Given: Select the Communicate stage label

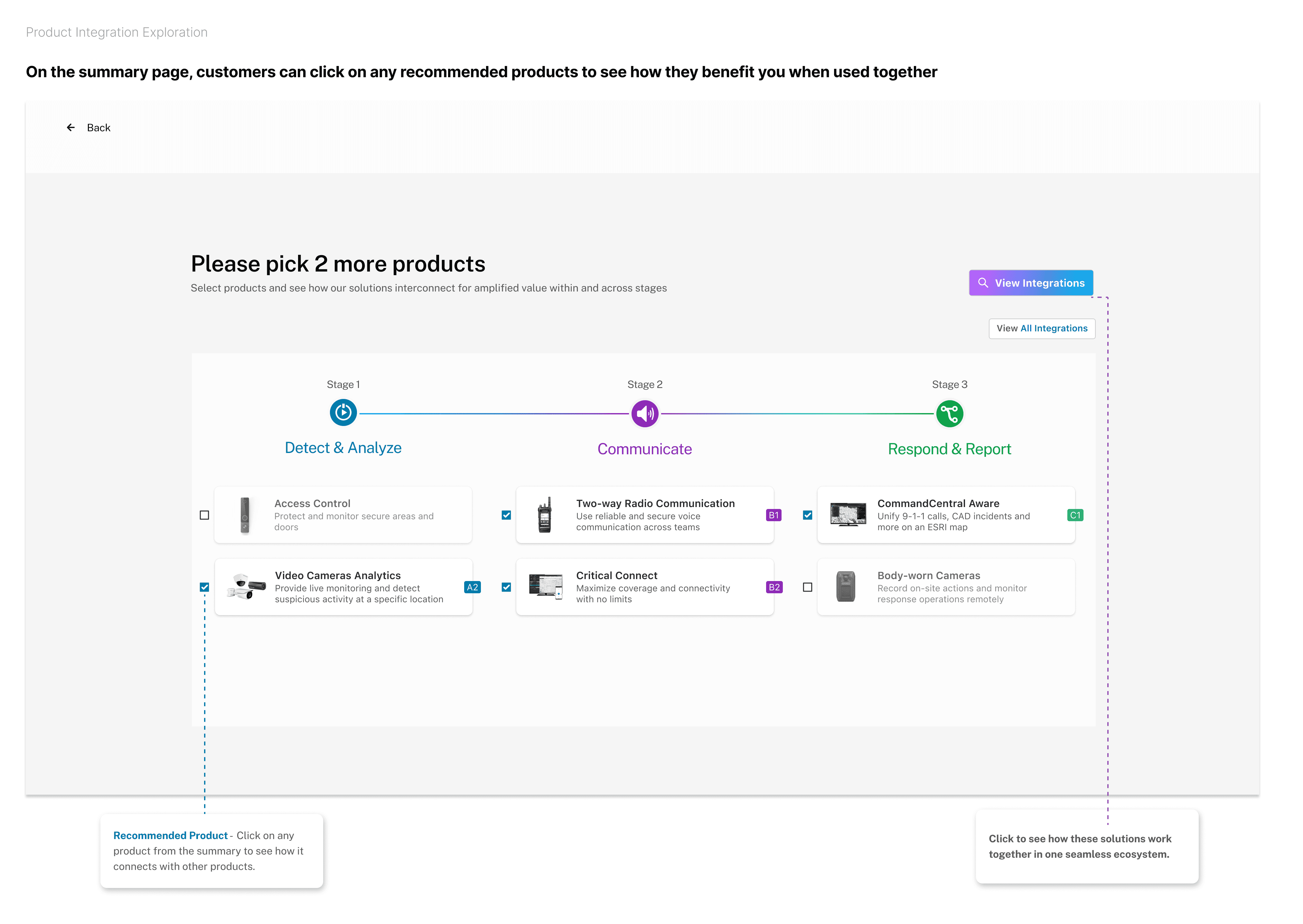Looking at the screenshot, I should [644, 449].
